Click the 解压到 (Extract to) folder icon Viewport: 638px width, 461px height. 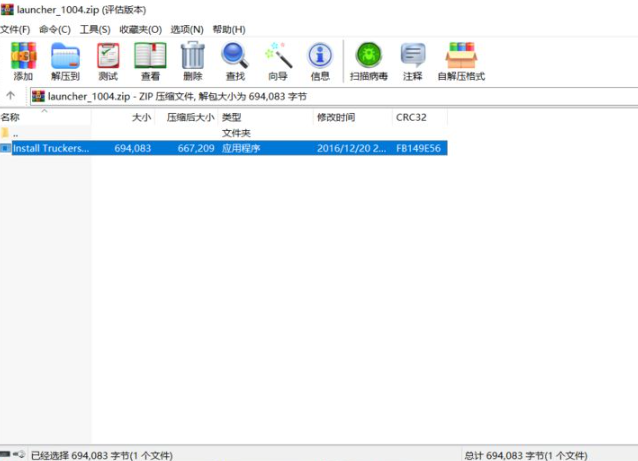(x=65, y=56)
